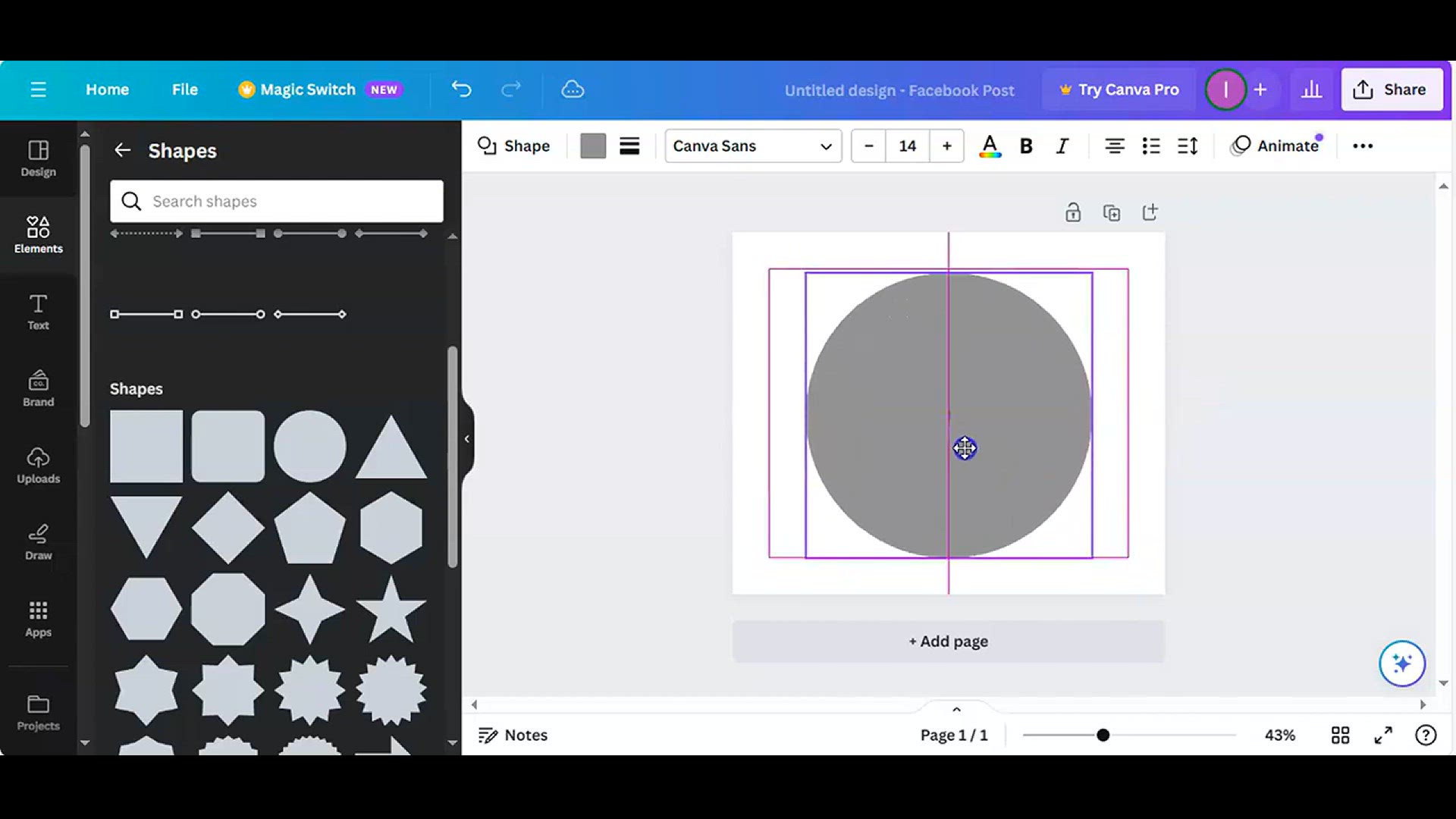Add the pentagon shape
Viewport: 1456px width, 819px height.
309,528
